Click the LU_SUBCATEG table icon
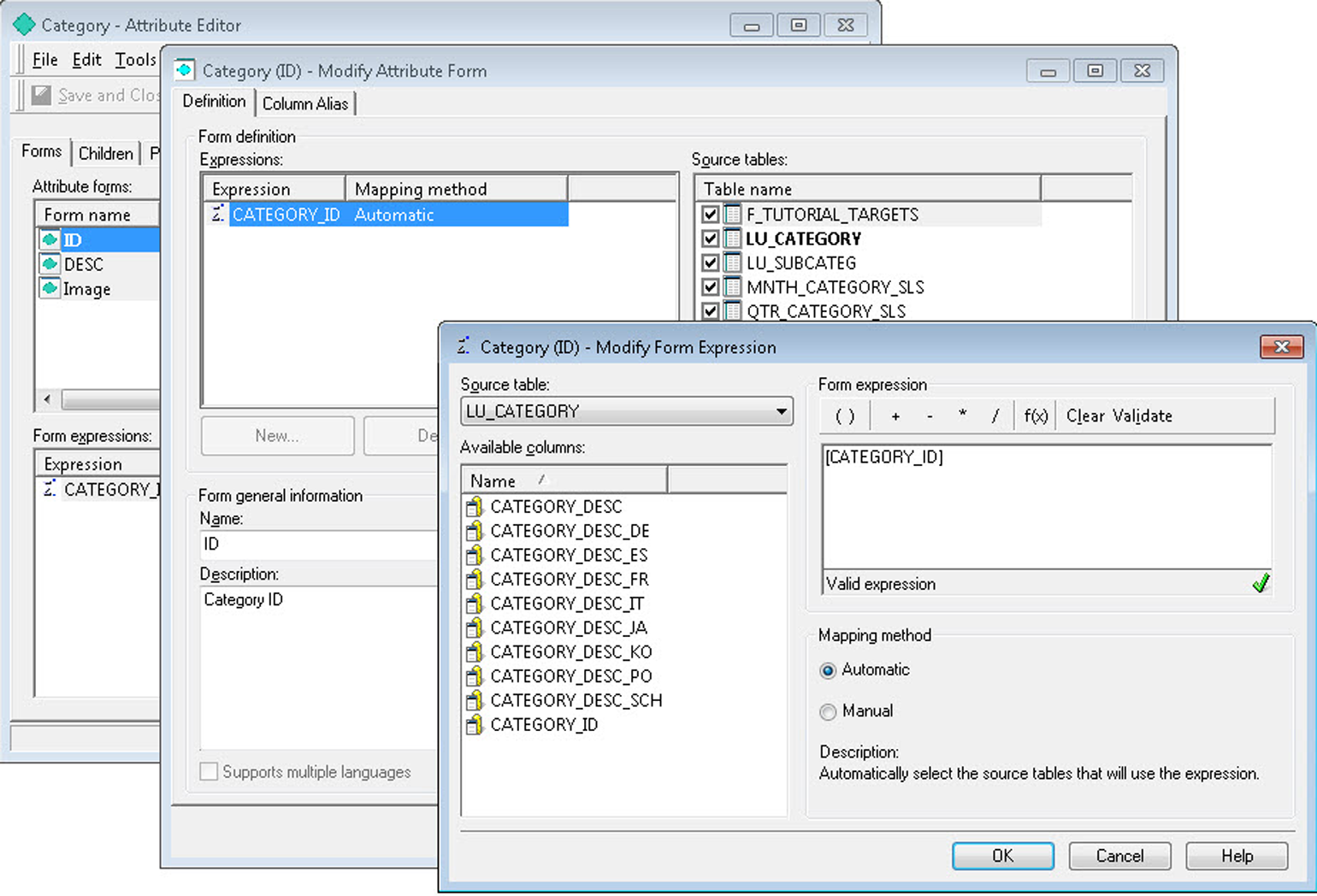Viewport: 1317px width, 896px height. (x=732, y=262)
